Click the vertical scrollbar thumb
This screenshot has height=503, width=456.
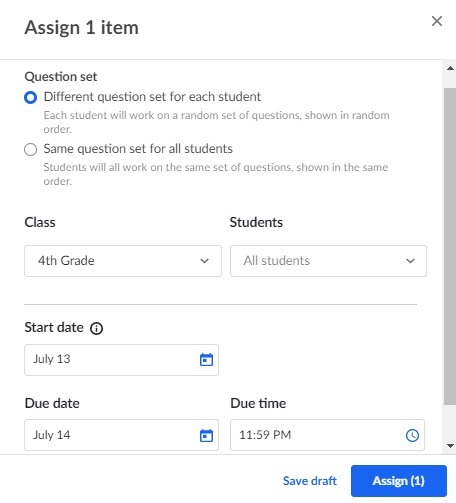tap(450, 247)
